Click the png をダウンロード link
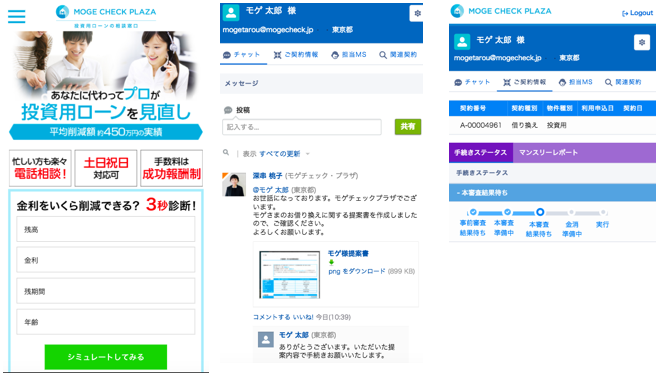The height and width of the screenshot is (373, 664). tap(357, 271)
